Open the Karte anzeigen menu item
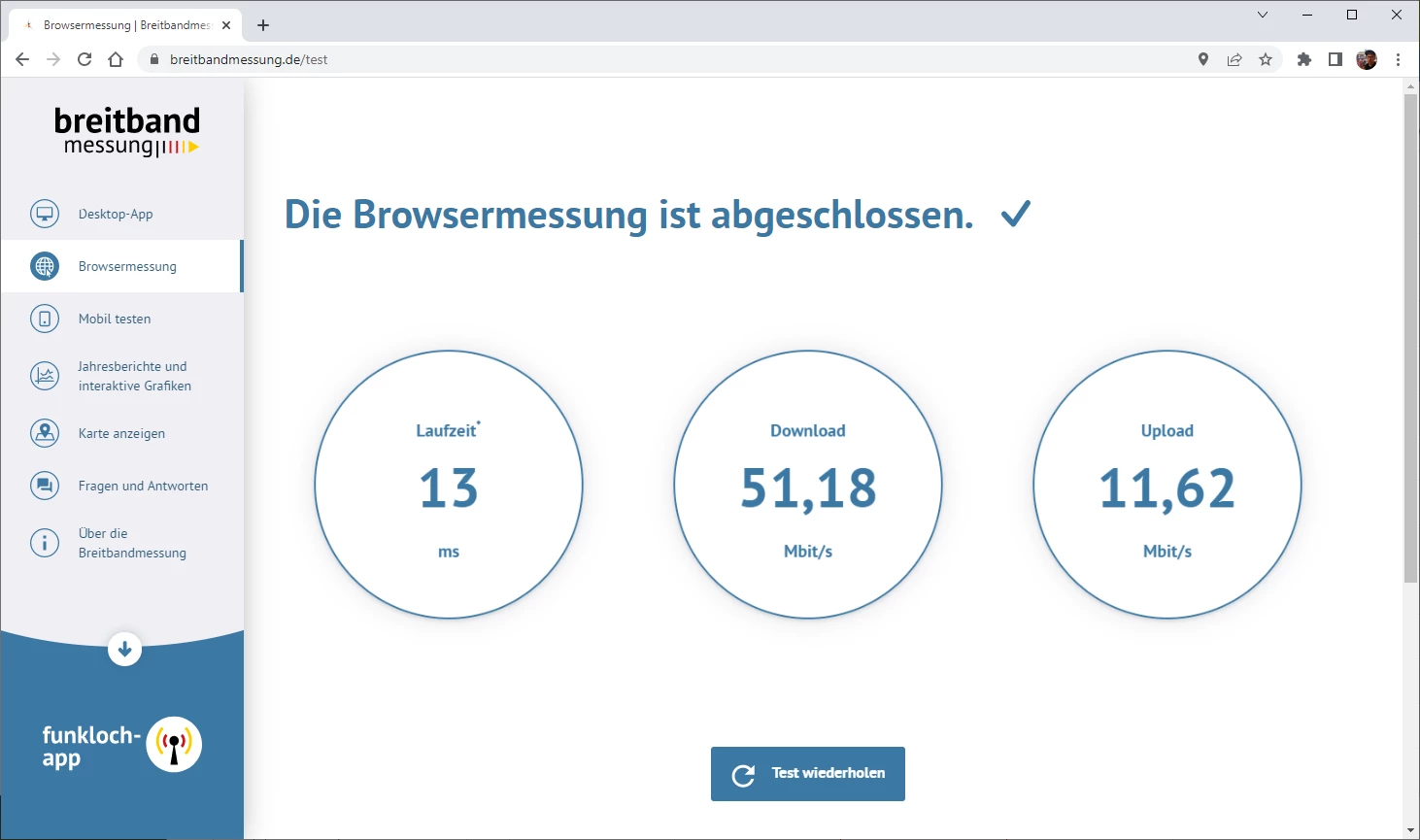1420x840 pixels. click(x=121, y=433)
